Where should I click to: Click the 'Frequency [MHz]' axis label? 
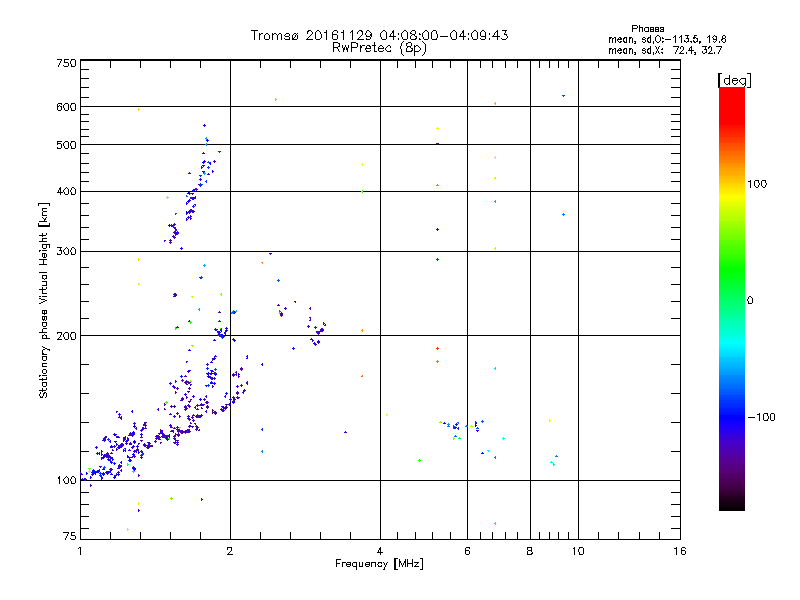379,564
